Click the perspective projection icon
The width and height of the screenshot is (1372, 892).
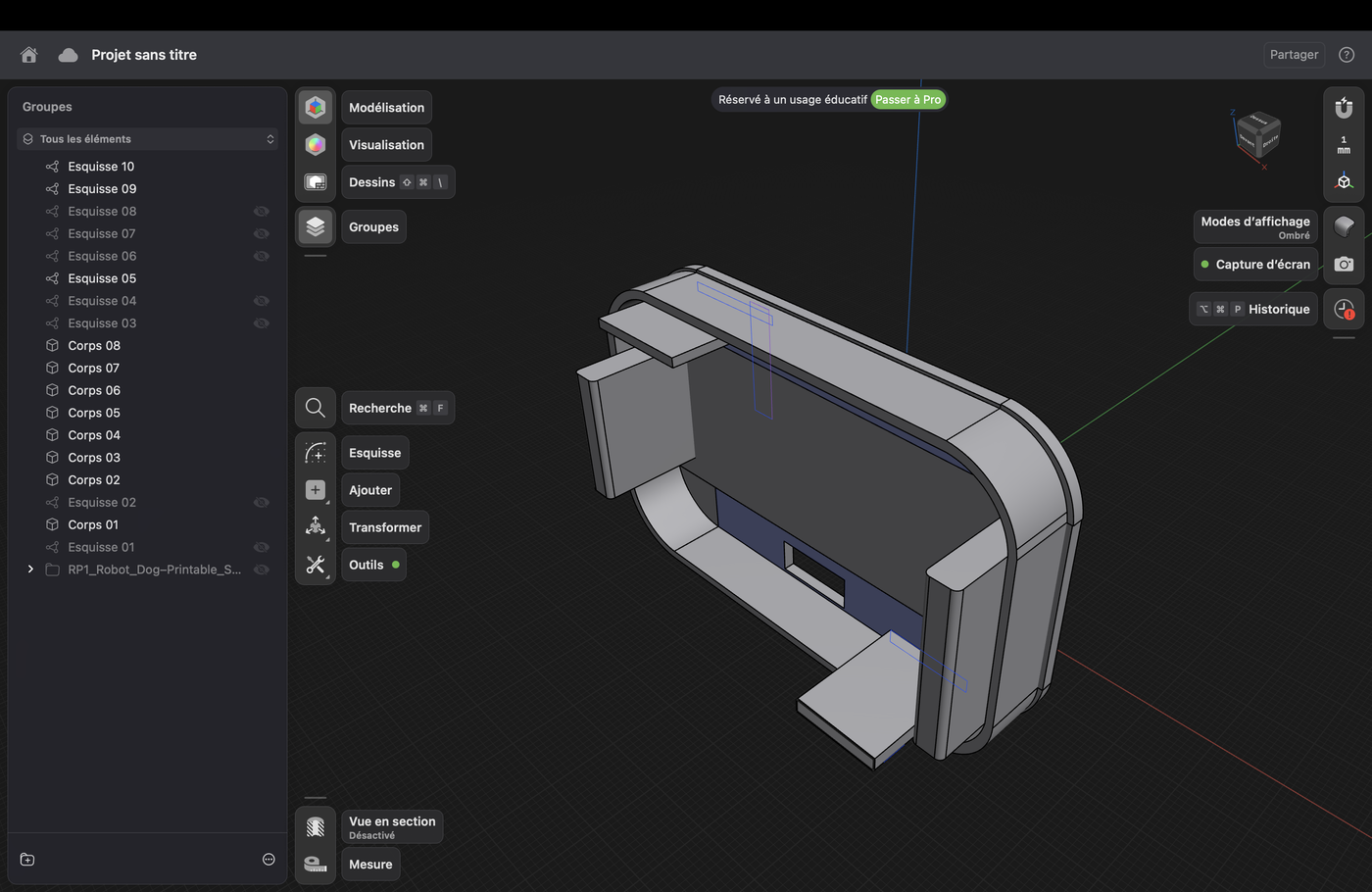[1344, 182]
